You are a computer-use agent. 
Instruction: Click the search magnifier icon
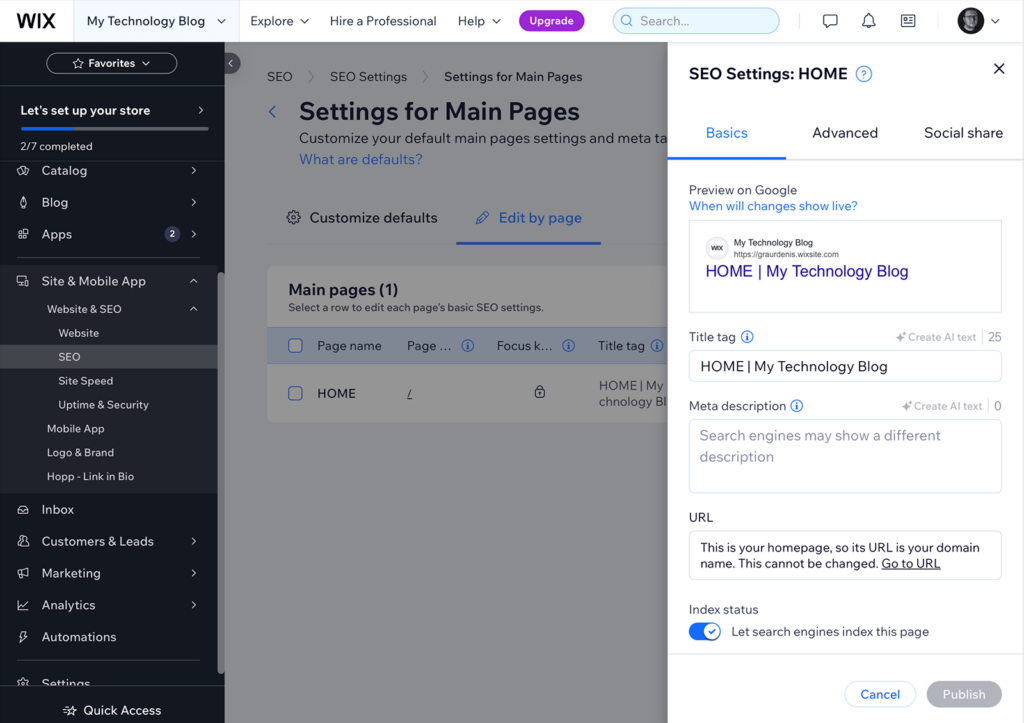pos(626,21)
